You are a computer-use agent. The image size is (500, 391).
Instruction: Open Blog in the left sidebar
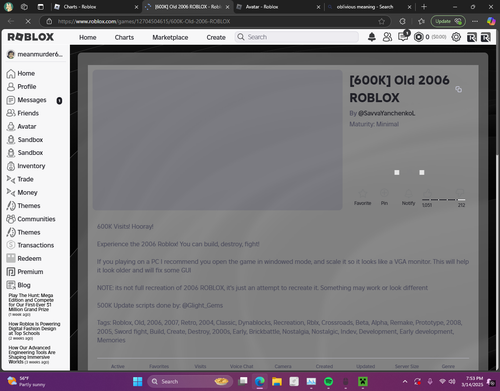coord(19,285)
